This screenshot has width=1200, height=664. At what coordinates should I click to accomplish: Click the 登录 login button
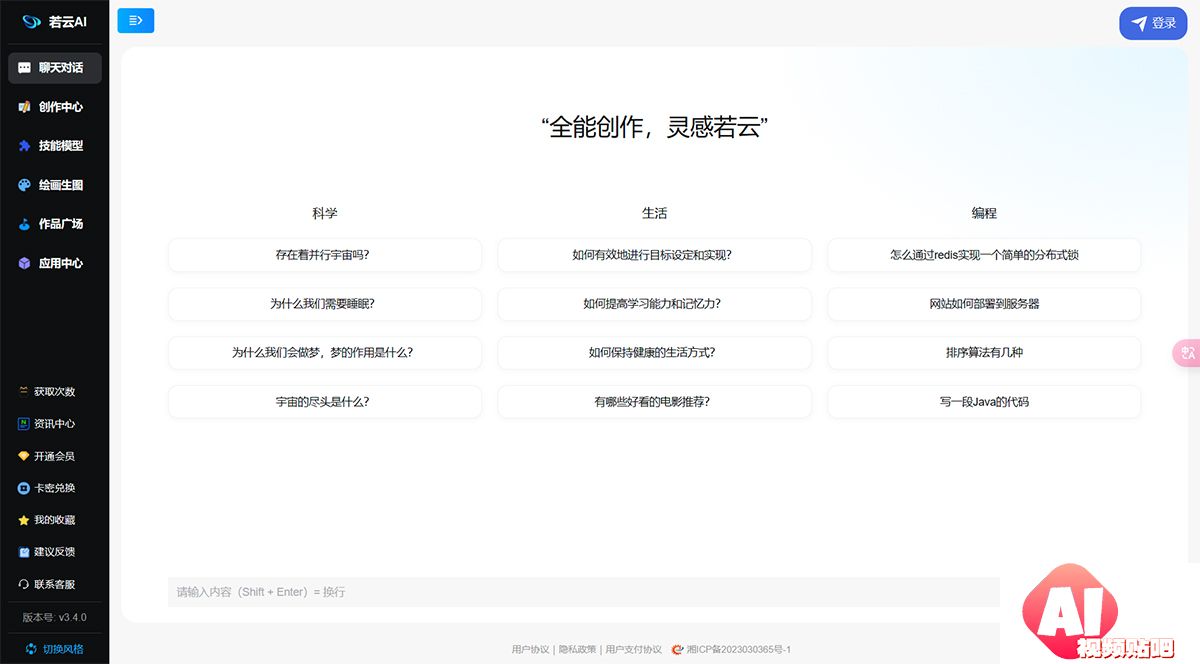point(1153,23)
